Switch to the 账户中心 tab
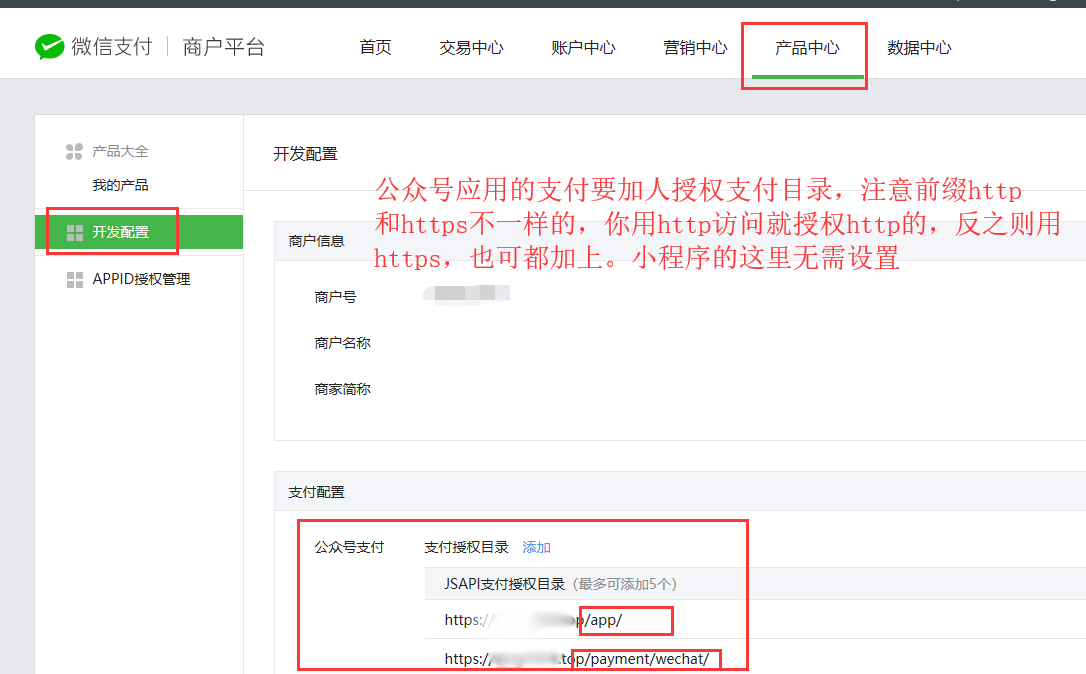 [x=583, y=48]
